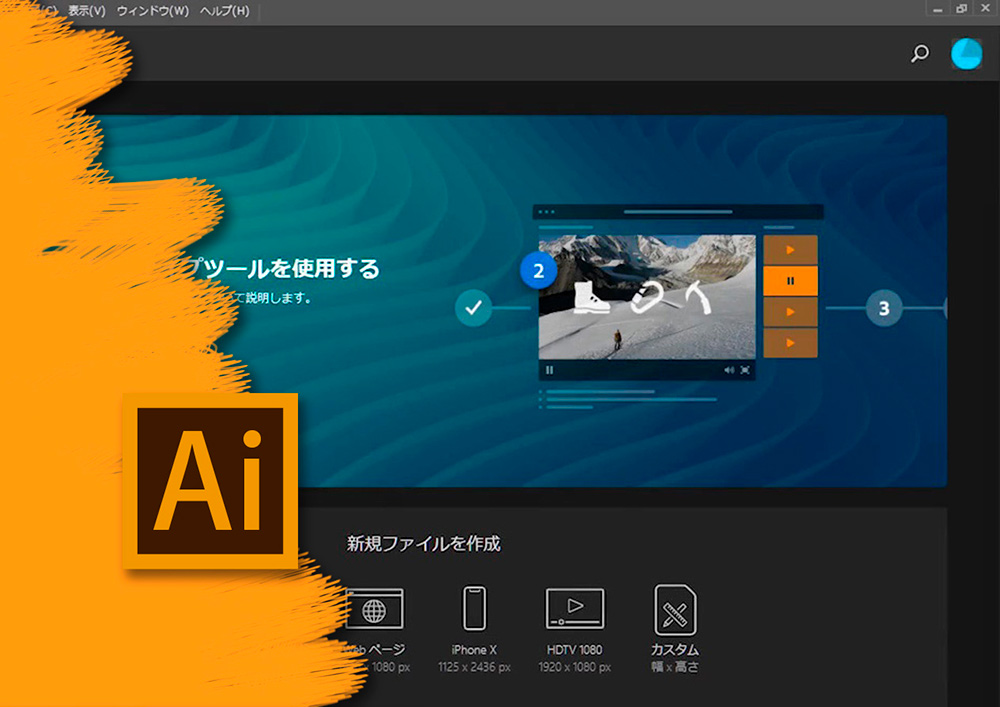
Task: Click the highlighted orange pause playlist button
Action: tap(790, 281)
